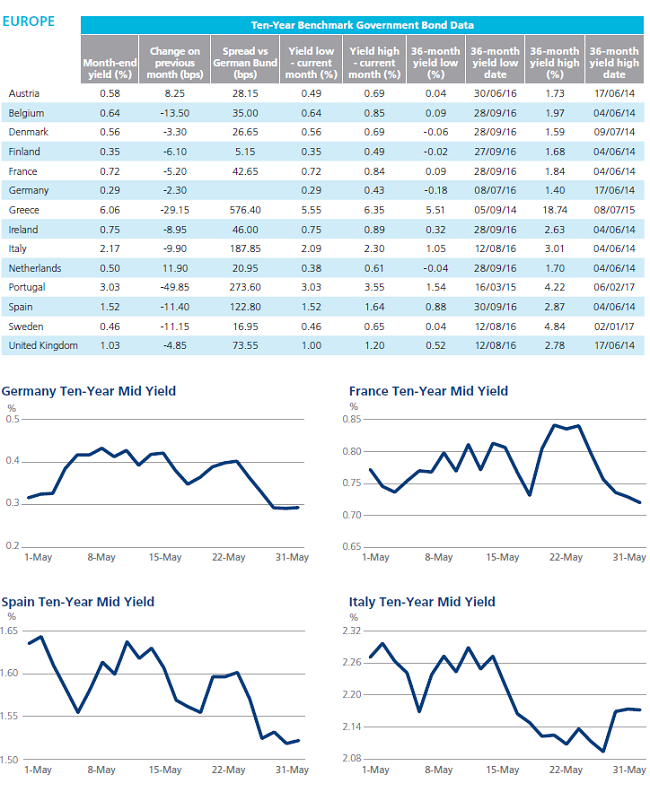This screenshot has width=650, height=792.
Task: Click the France Ten-Year Mid Yield title
Action: (428, 391)
